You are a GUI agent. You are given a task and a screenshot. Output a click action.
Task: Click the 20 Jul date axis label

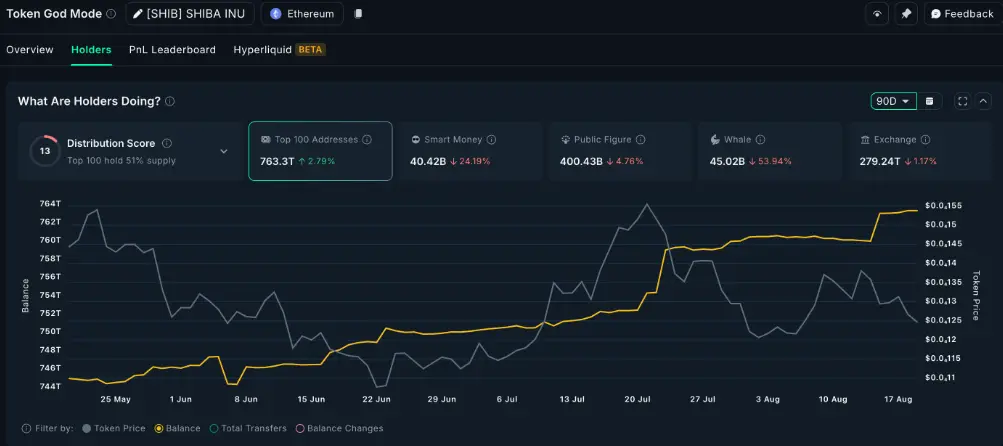[638, 399]
